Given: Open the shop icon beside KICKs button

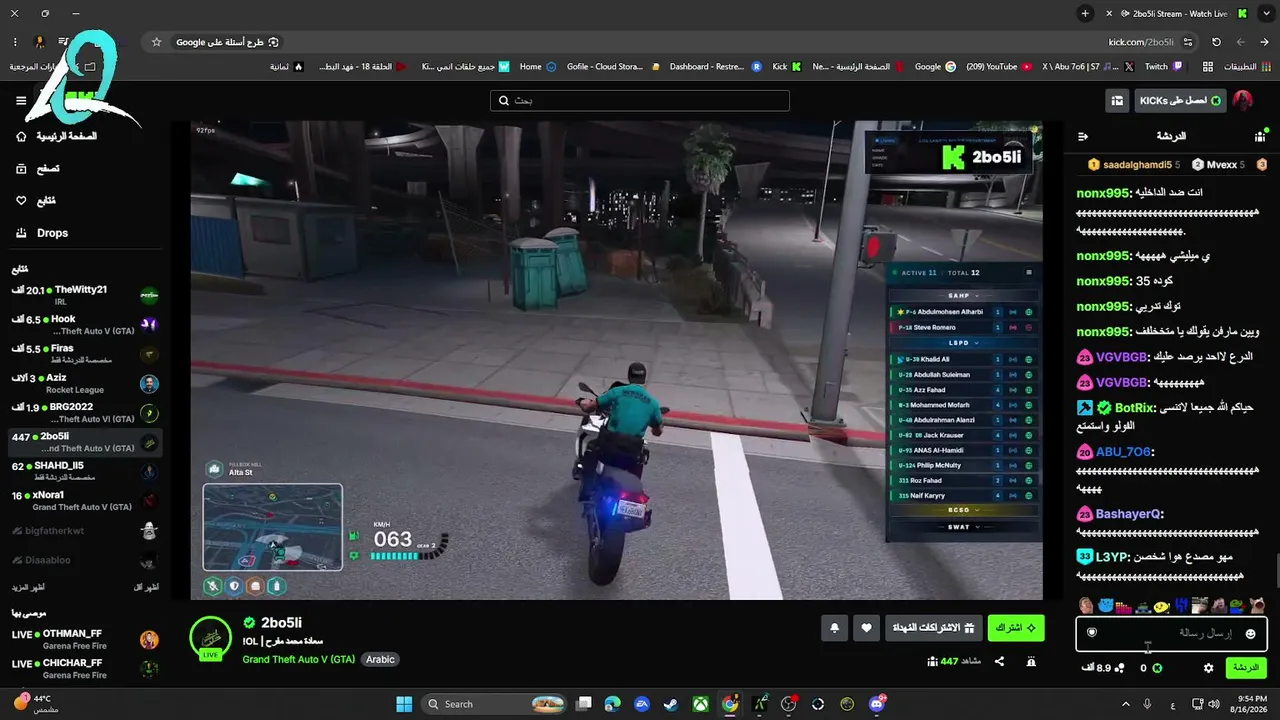Looking at the screenshot, I should tap(1117, 101).
